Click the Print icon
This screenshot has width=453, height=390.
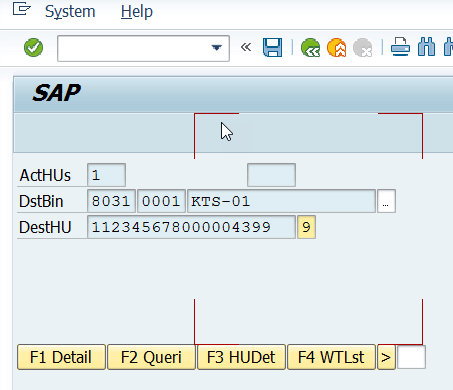tap(400, 47)
